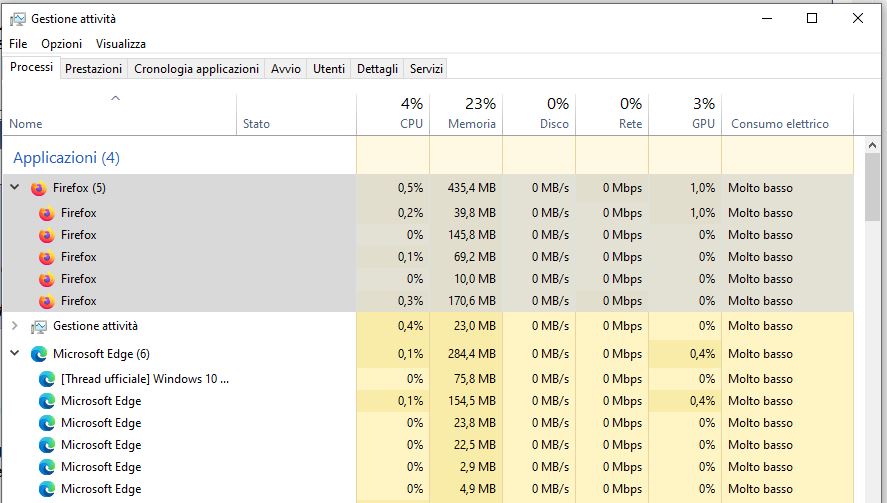The width and height of the screenshot is (887, 503).
Task: Click the scrollbar up arrow
Action: [872, 145]
